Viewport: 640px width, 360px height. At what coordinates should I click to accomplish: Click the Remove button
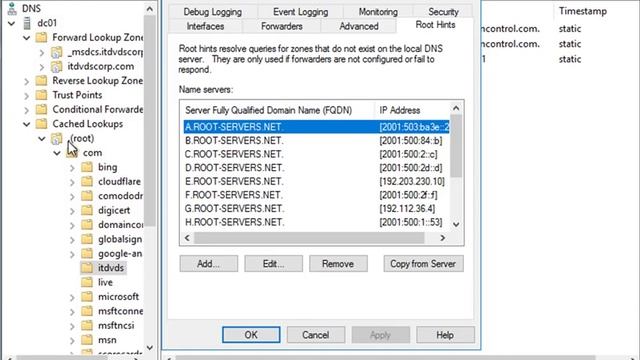tap(338, 264)
